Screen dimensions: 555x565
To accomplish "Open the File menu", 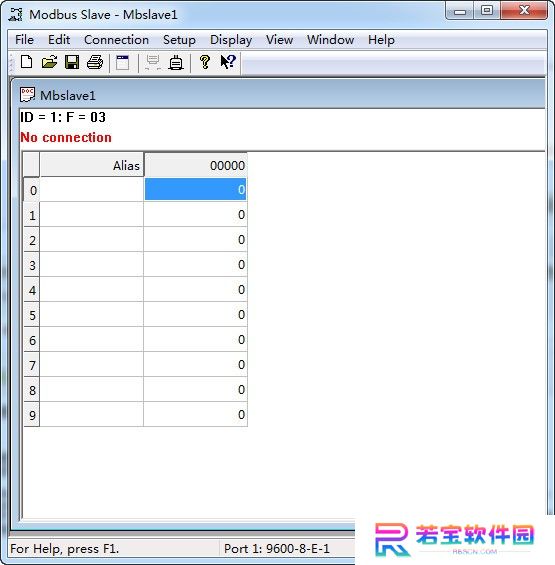I will pyautogui.click(x=25, y=40).
